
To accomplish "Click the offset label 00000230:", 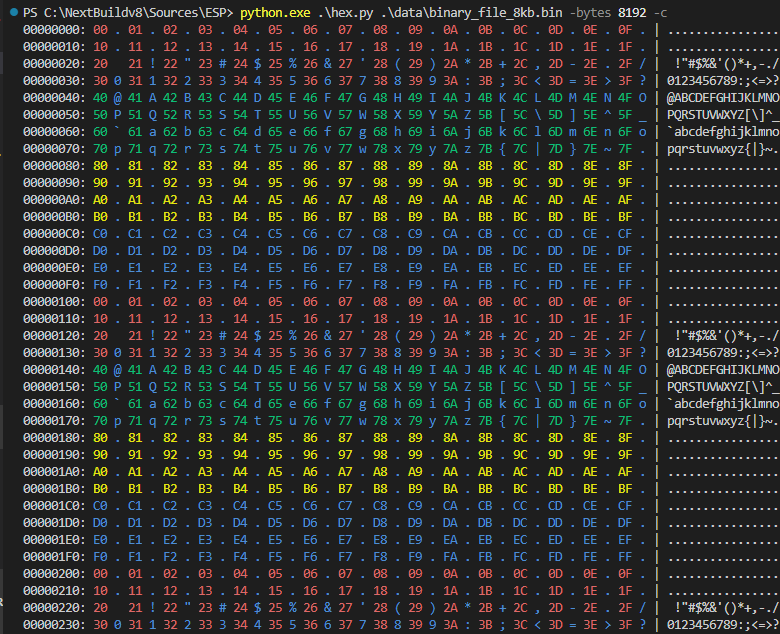I will [x=54, y=625].
